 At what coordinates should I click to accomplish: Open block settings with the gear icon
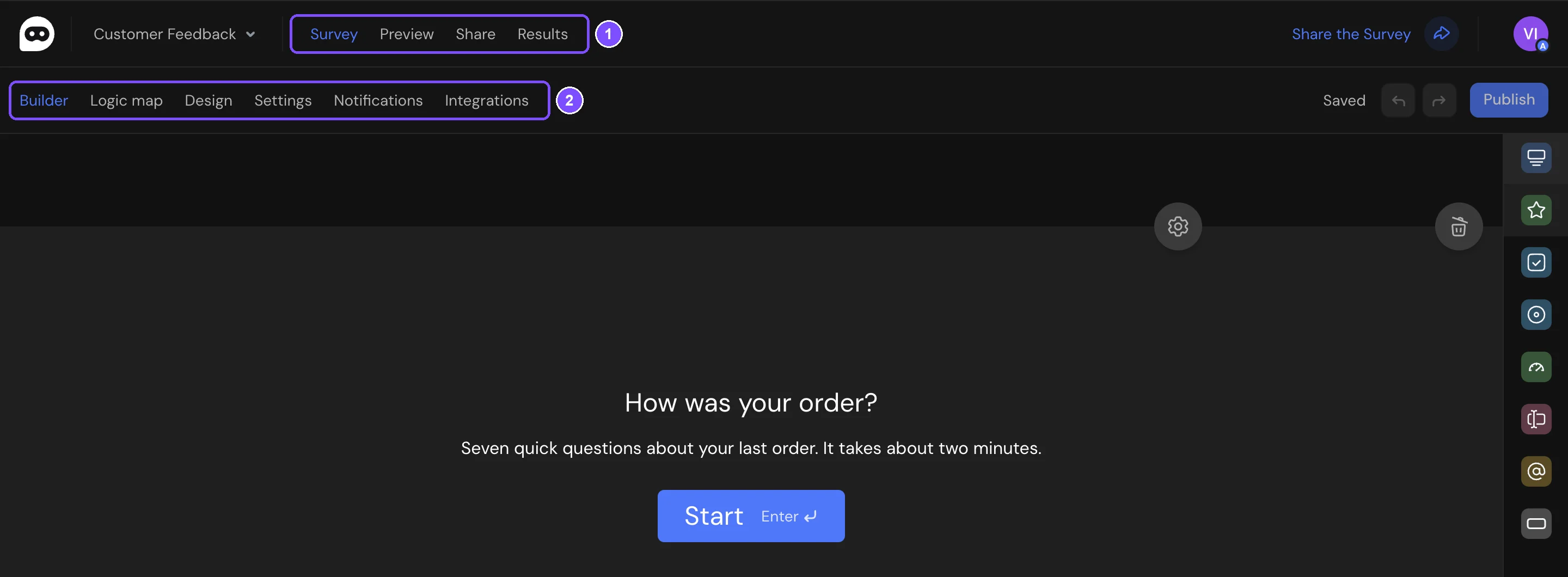1178,226
